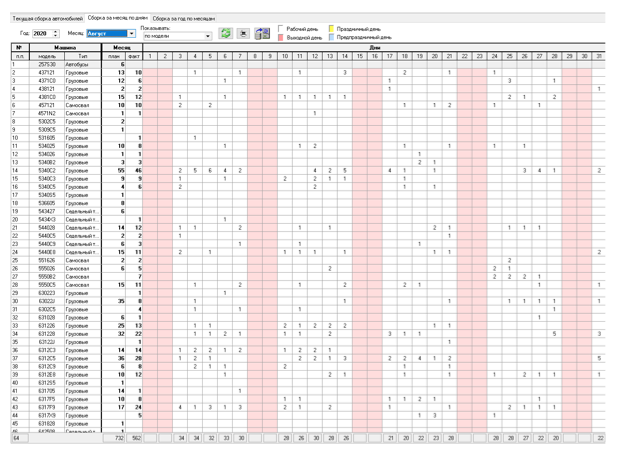617x453 pixels.
Task: Click the pink Выходной день legend swatch
Action: coord(281,37)
